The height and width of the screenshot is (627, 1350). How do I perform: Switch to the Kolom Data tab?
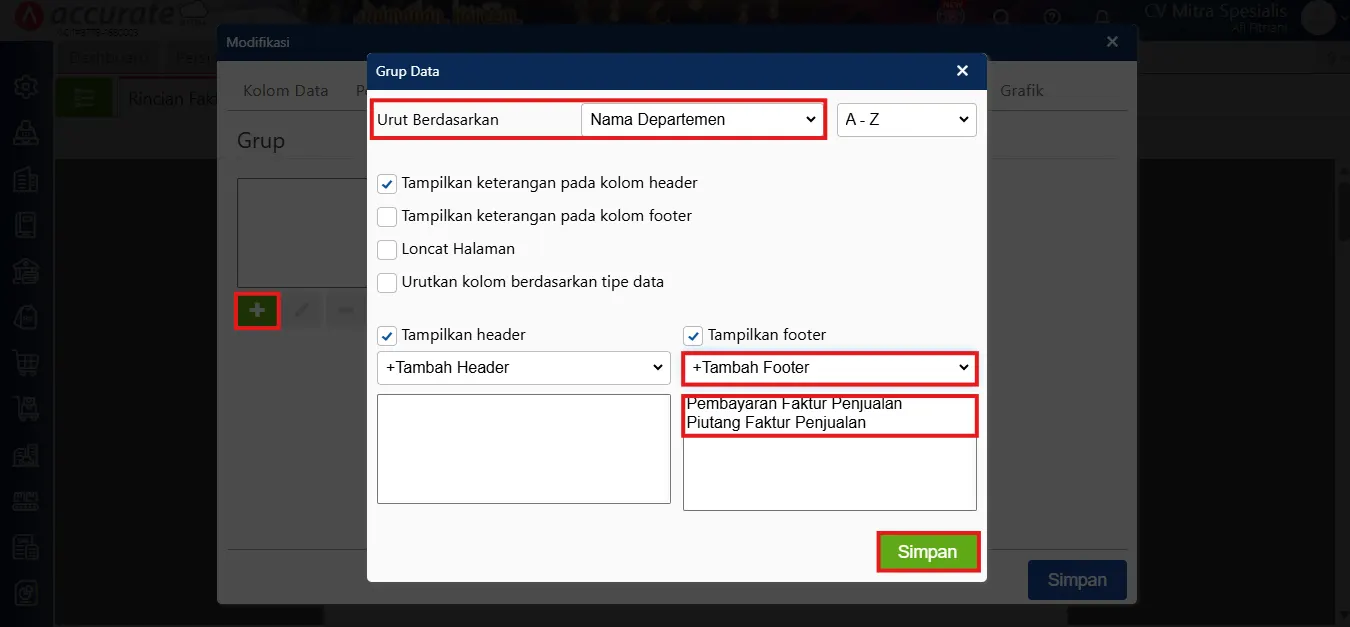pyautogui.click(x=285, y=90)
